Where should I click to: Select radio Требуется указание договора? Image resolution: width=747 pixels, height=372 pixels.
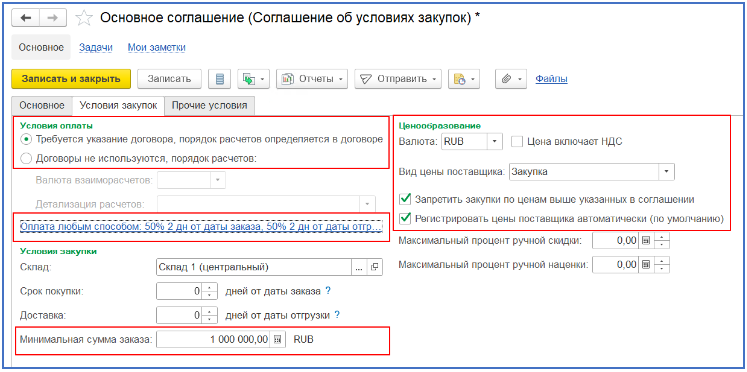(27, 140)
